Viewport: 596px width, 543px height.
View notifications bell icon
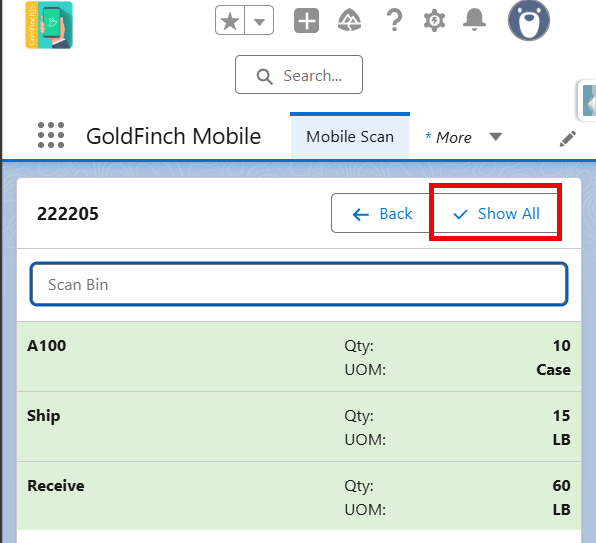(474, 20)
